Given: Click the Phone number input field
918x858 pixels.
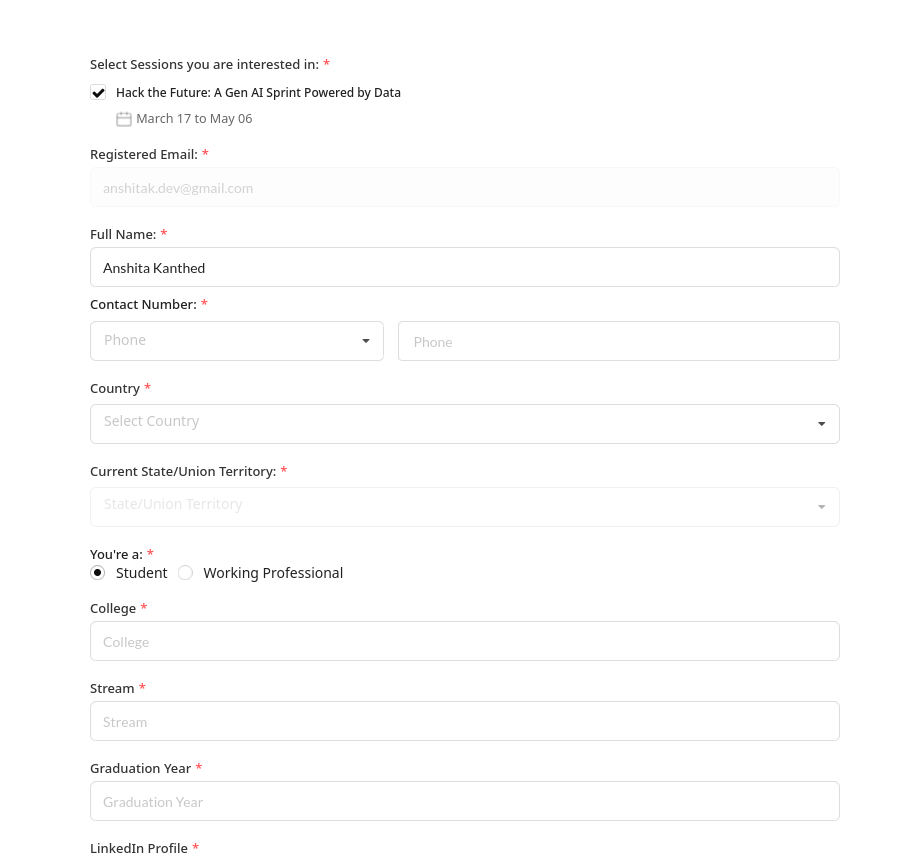Looking at the screenshot, I should [x=619, y=341].
